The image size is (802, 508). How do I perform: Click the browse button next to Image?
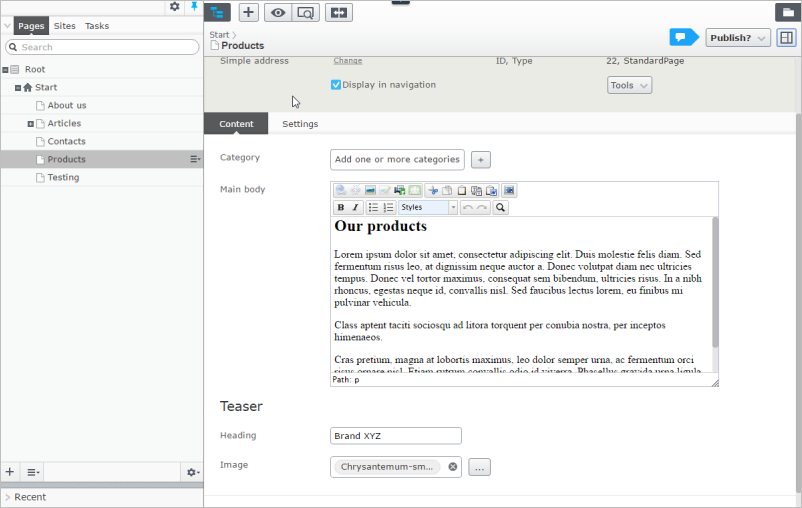[479, 467]
